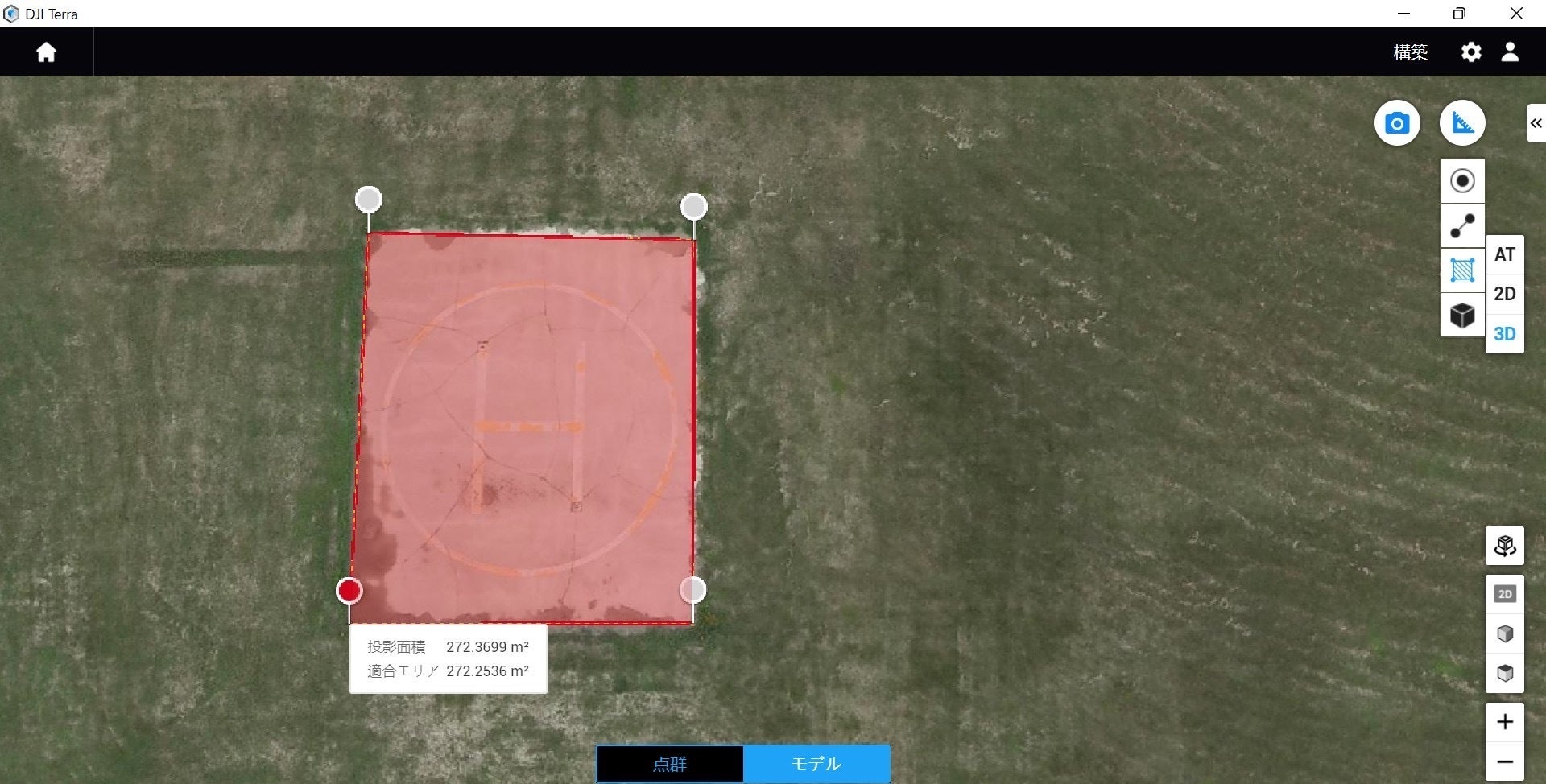The width and height of the screenshot is (1546, 784).
Task: Select the 3D view mode
Action: point(1504,334)
